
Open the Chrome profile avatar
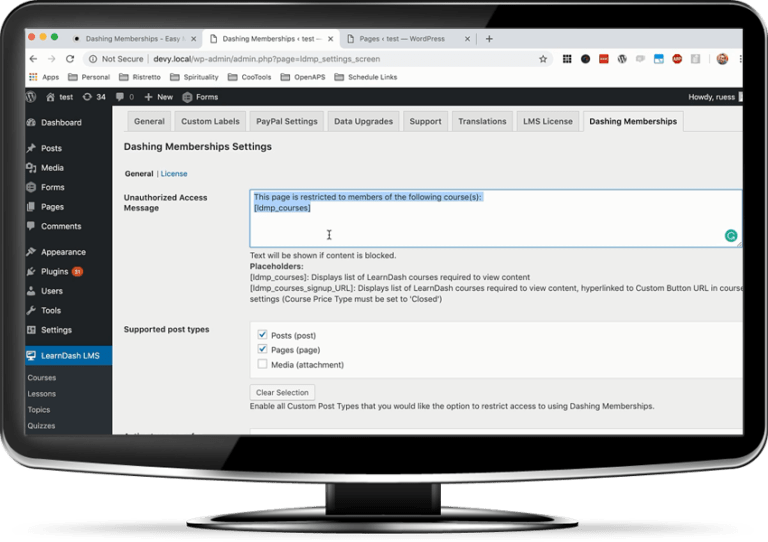pos(722,59)
